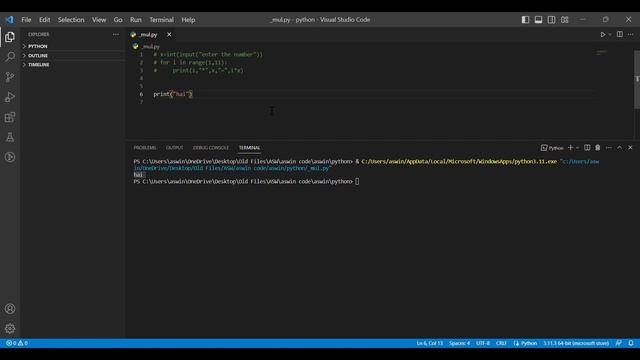Run Python file with play button

pos(602,35)
